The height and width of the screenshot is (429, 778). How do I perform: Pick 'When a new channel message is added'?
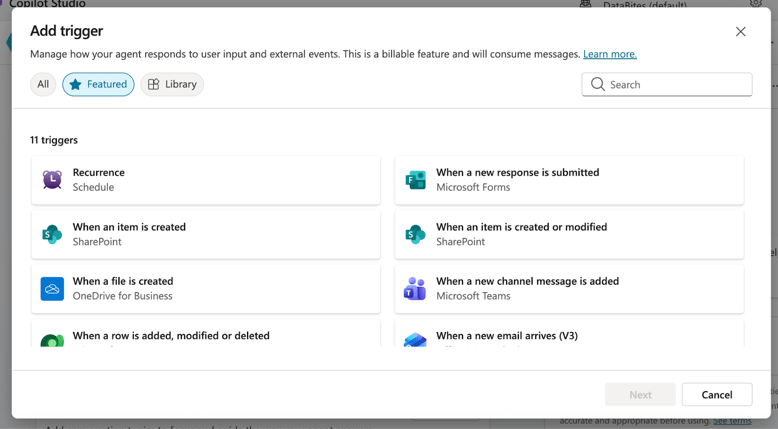[569, 289]
